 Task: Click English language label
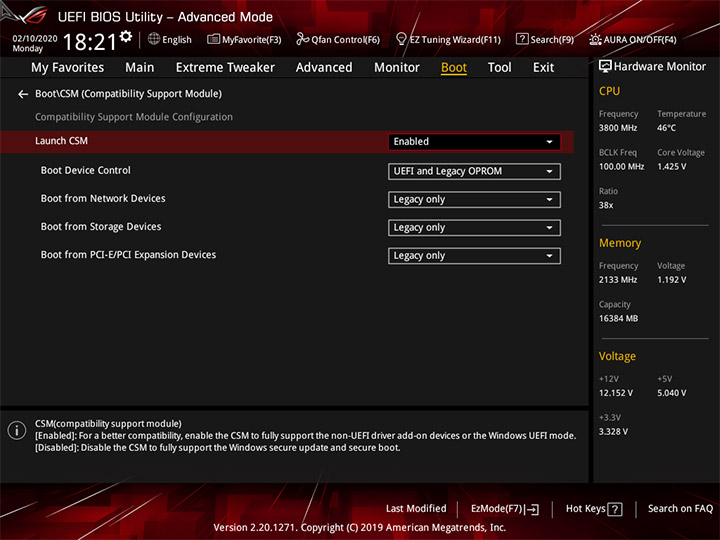(x=177, y=39)
